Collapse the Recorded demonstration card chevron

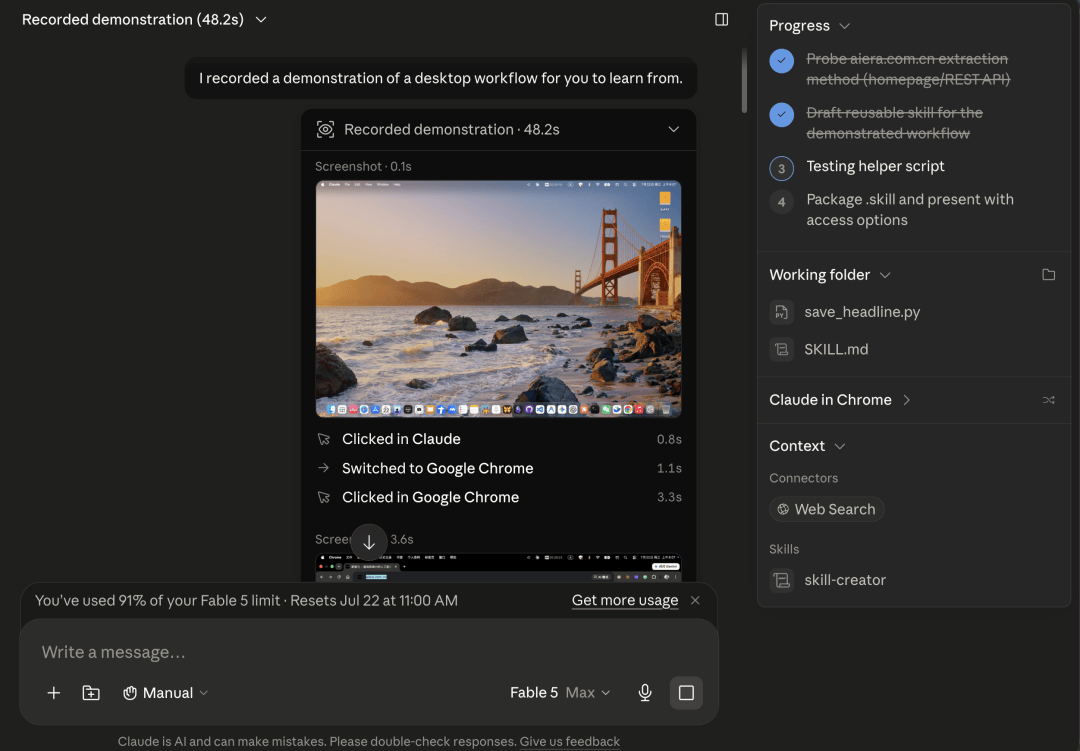click(674, 130)
